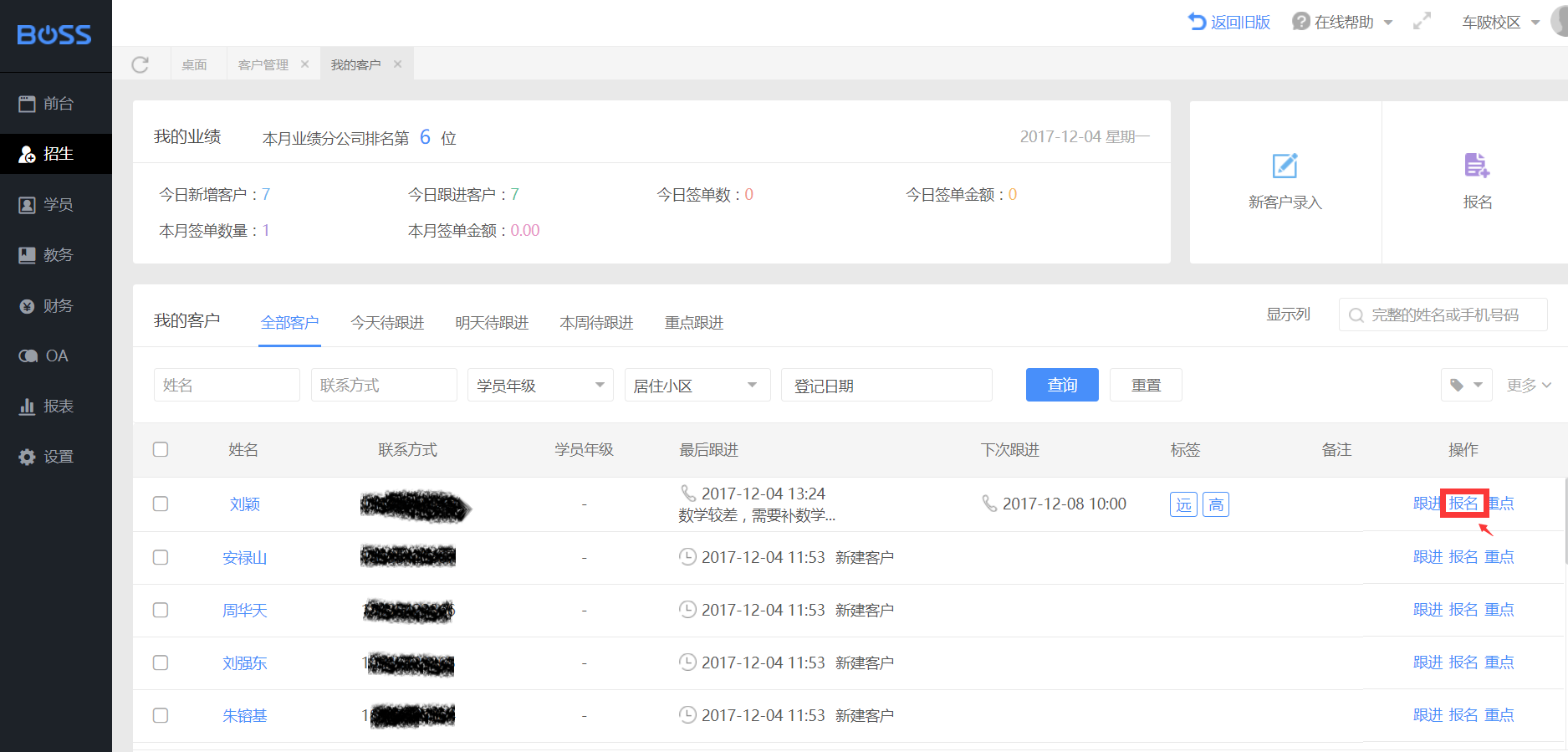Open customer 安禄山's name link
This screenshot has width=1568, height=752.
tap(244, 558)
